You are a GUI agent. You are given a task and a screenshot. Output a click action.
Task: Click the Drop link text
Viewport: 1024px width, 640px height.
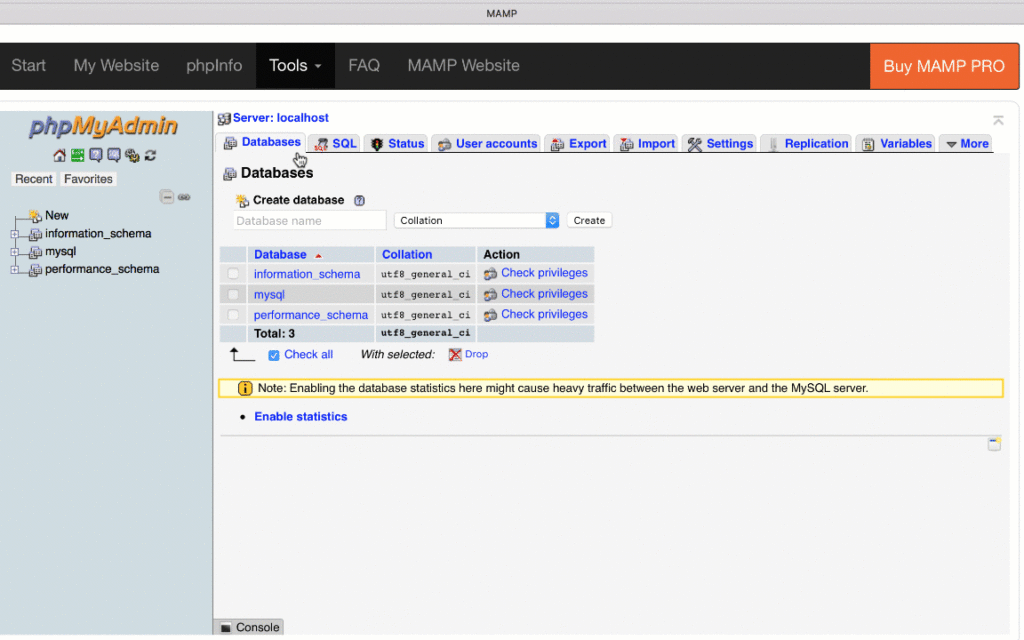pos(476,354)
